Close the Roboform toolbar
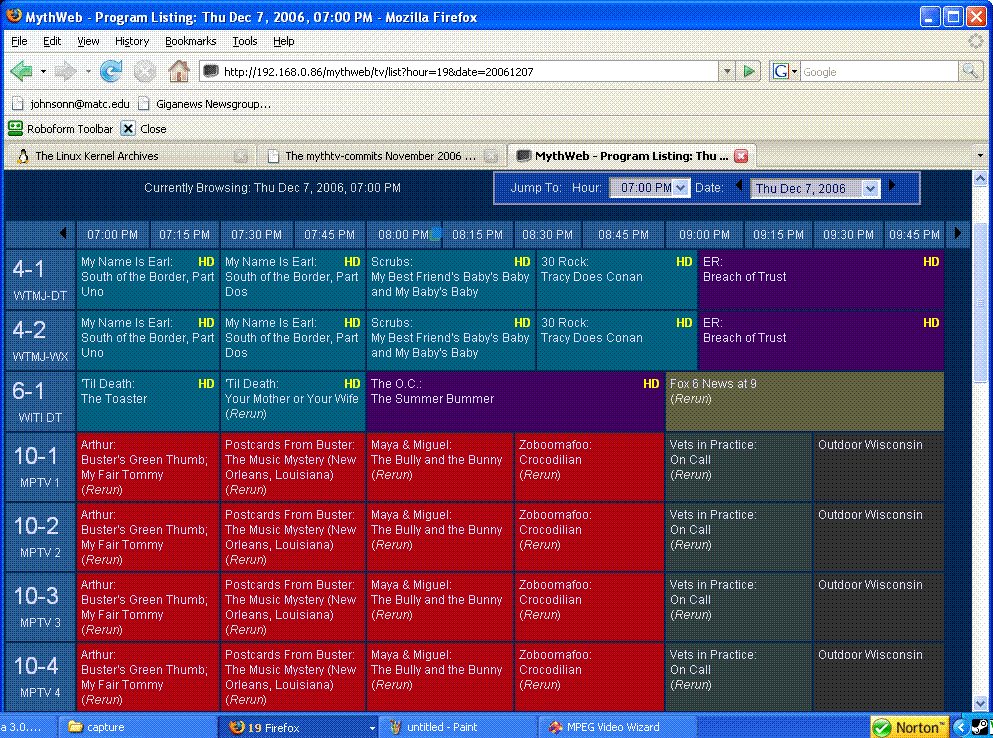Image resolution: width=993 pixels, height=738 pixels. (128, 129)
